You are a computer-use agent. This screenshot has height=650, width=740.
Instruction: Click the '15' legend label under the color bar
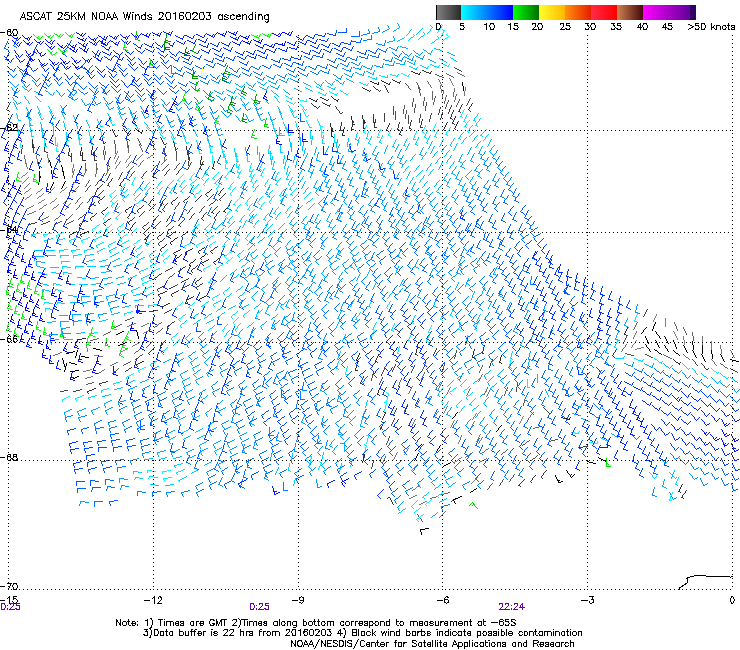click(x=513, y=26)
